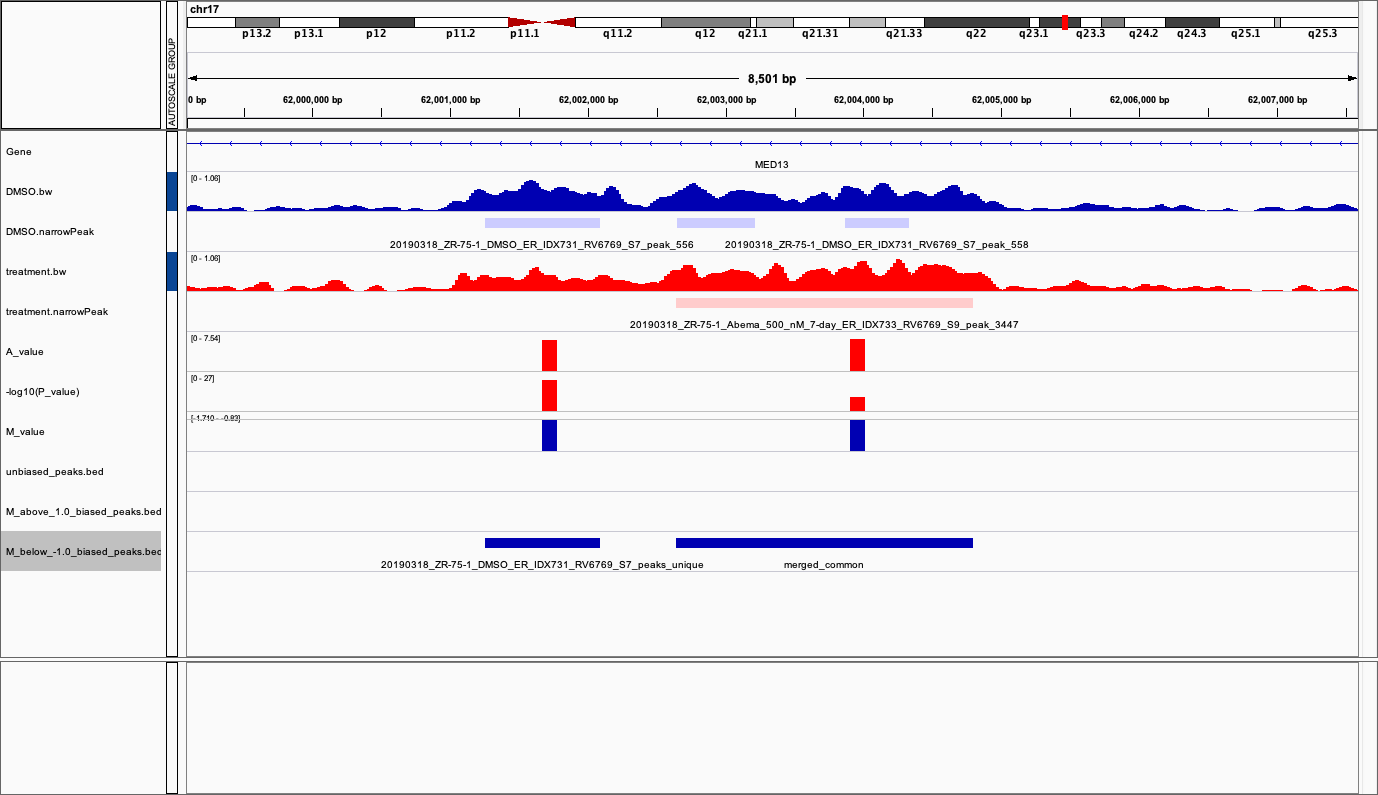
Task: Select the blue DMSO peaks_unique feature bar
Action: coord(542,543)
